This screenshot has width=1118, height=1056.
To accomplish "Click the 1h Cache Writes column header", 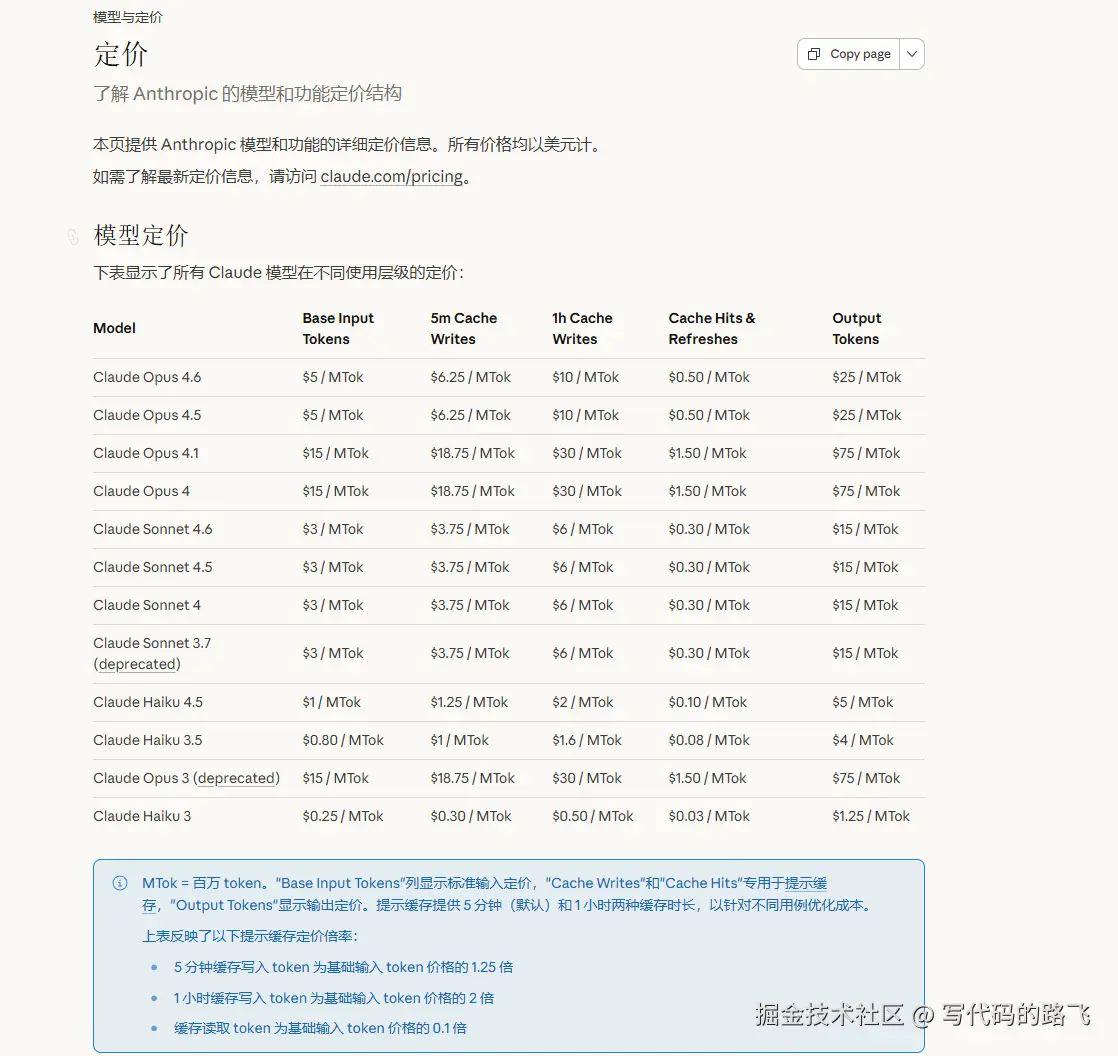I will coord(582,329).
